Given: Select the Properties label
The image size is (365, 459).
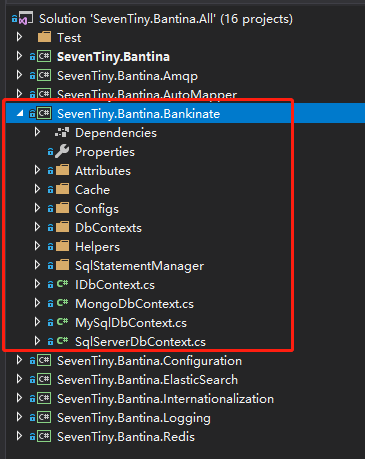Looking at the screenshot, I should point(105,152).
